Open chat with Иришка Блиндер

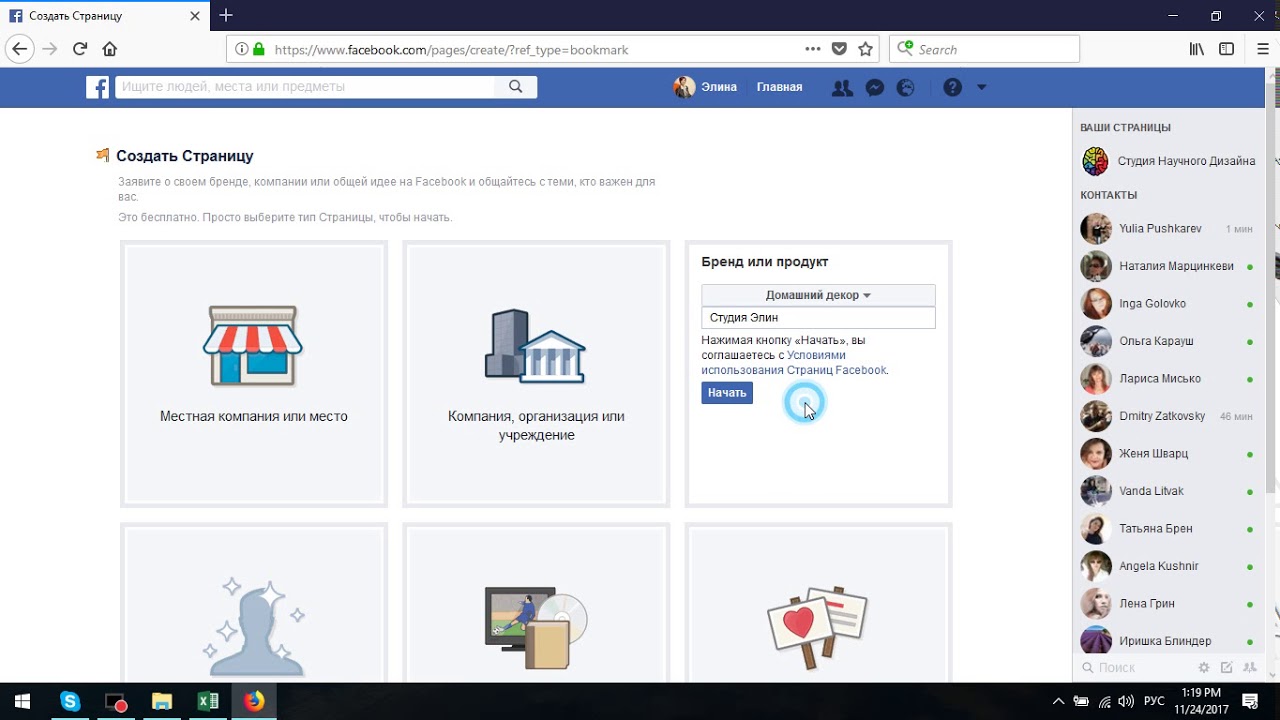(x=1168, y=641)
